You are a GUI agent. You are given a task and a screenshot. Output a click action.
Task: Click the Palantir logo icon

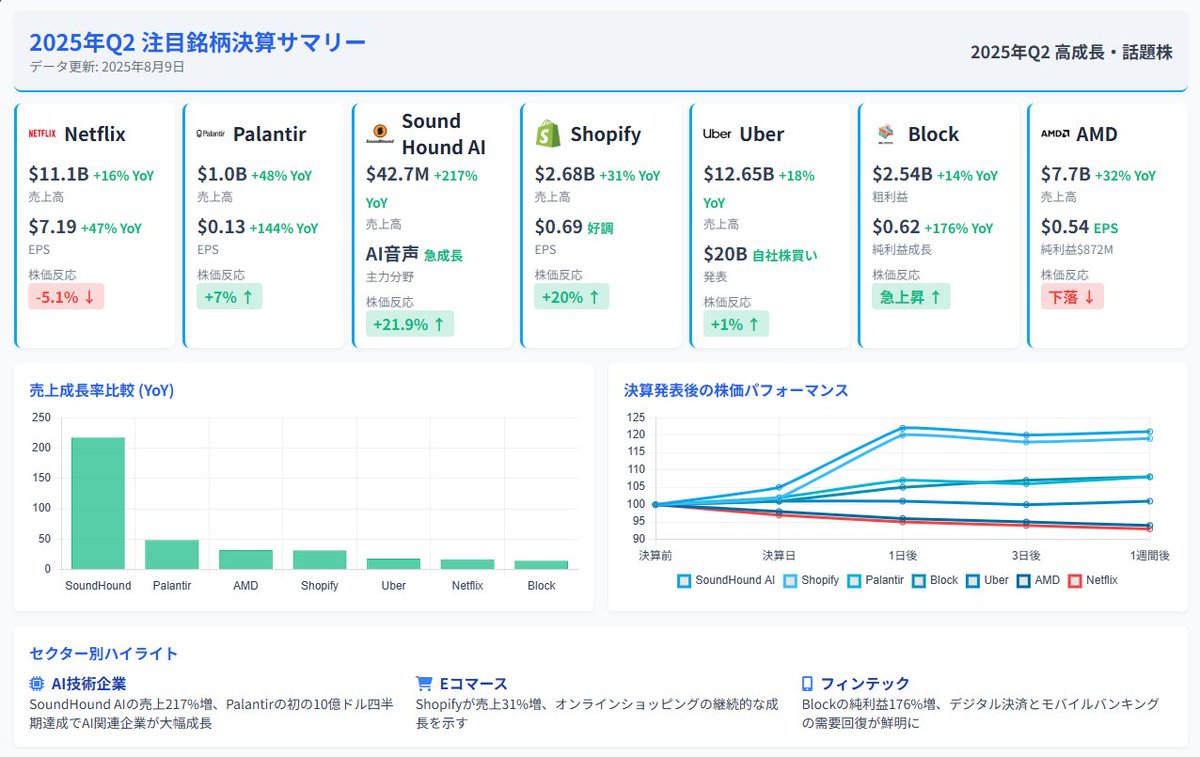point(211,134)
